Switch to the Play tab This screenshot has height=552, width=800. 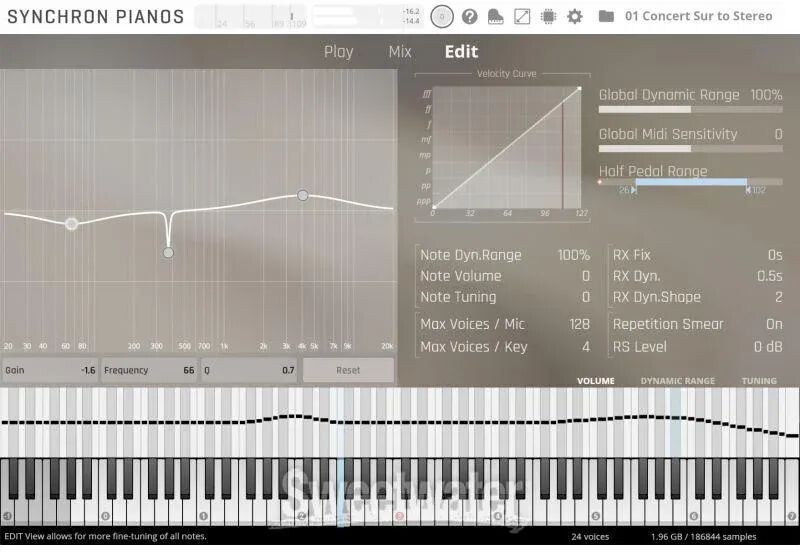pos(338,52)
